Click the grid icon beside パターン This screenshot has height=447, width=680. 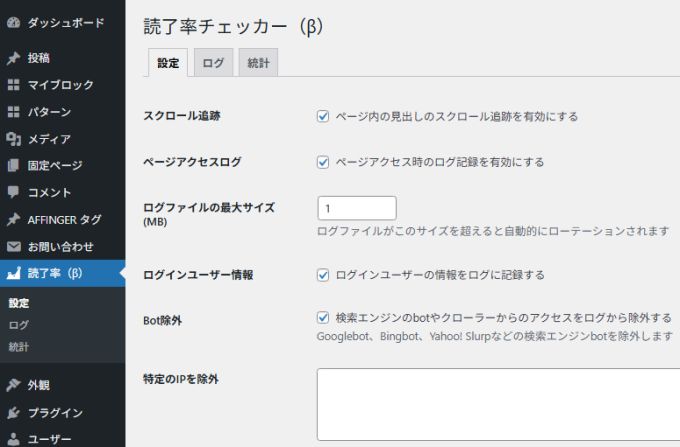(13, 112)
